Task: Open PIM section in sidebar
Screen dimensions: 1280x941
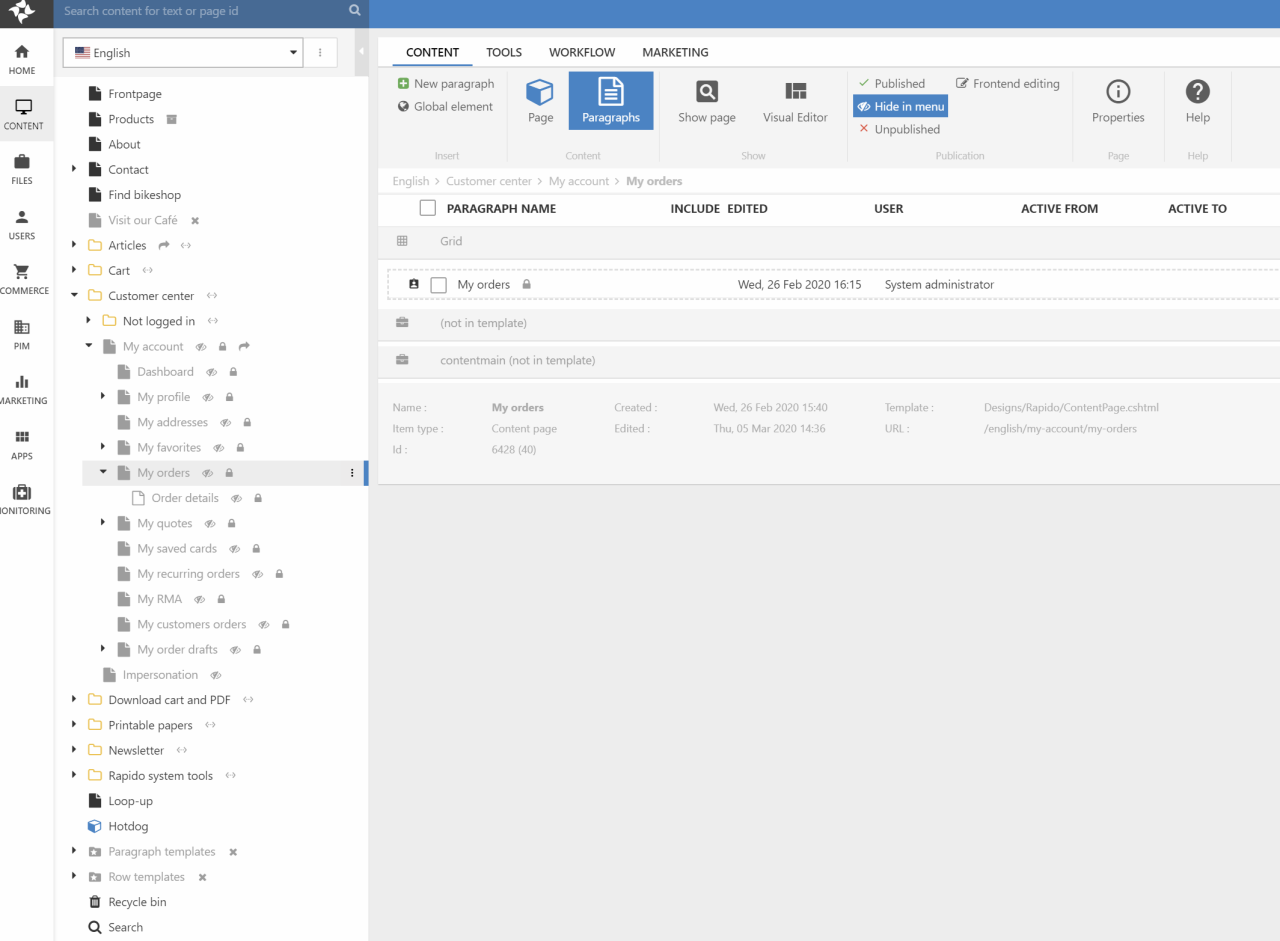Action: (22, 334)
